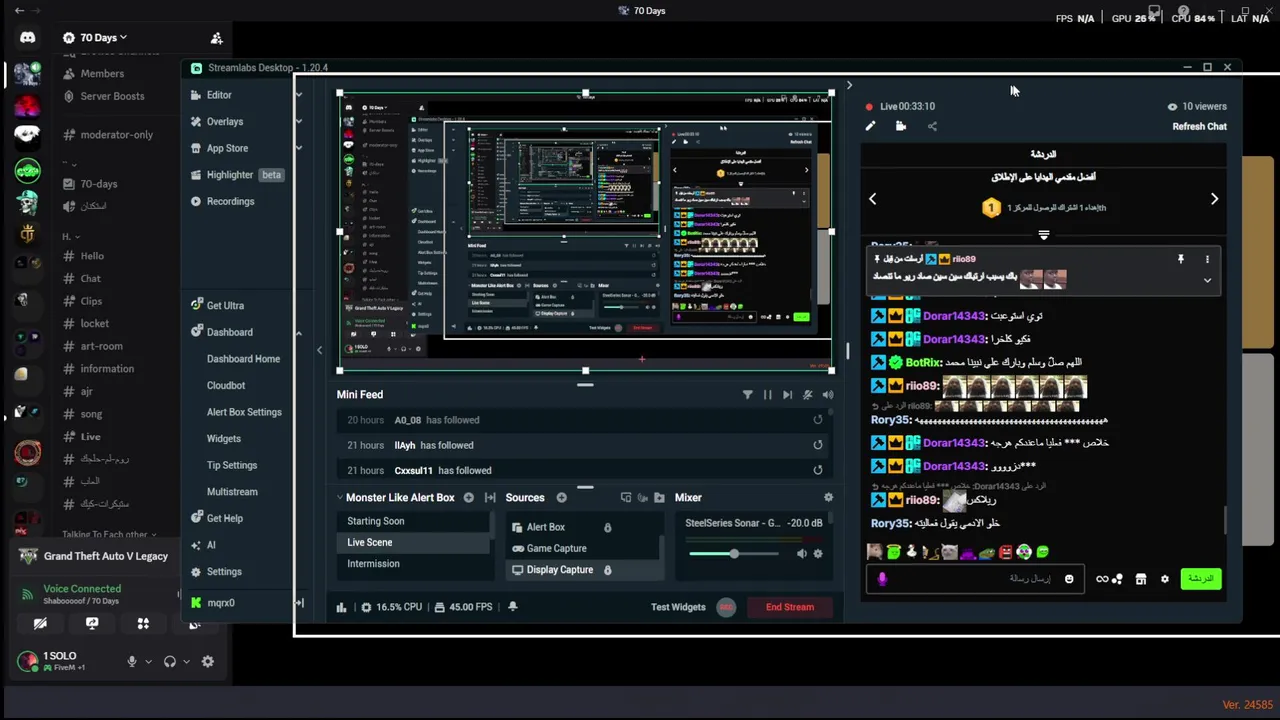Open Highlighter beta in Streamlabs sidebar
The height and width of the screenshot is (720, 1280).
click(x=236, y=175)
